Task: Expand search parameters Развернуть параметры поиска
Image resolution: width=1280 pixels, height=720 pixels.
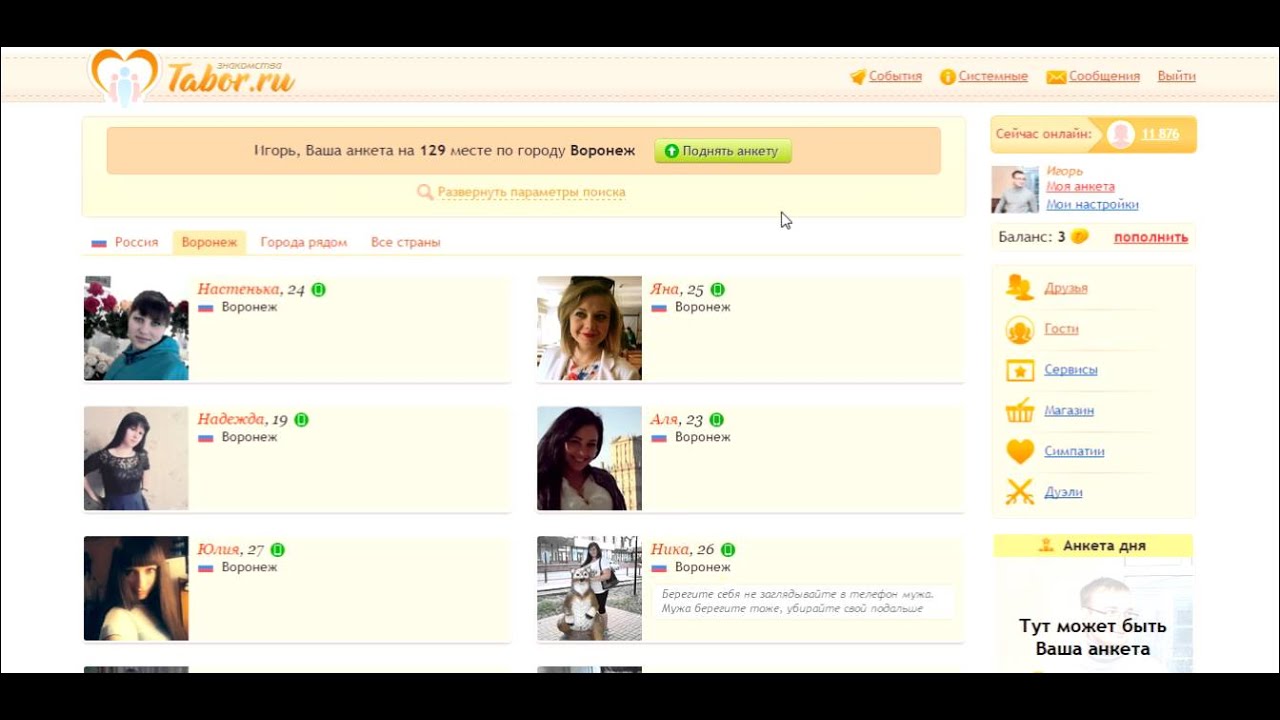Action: 531,192
